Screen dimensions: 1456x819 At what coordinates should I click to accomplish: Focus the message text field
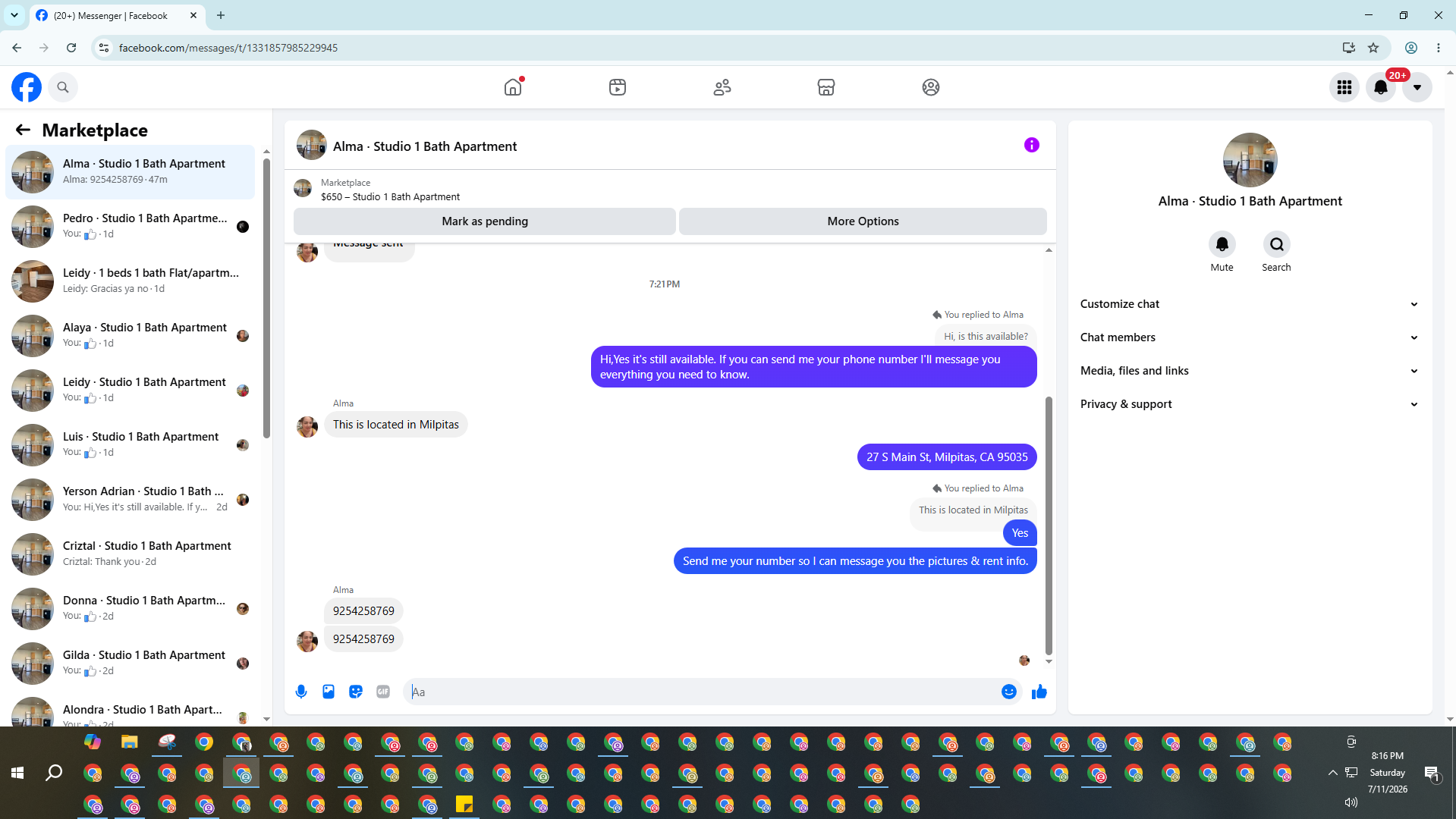pyautogui.click(x=702, y=692)
